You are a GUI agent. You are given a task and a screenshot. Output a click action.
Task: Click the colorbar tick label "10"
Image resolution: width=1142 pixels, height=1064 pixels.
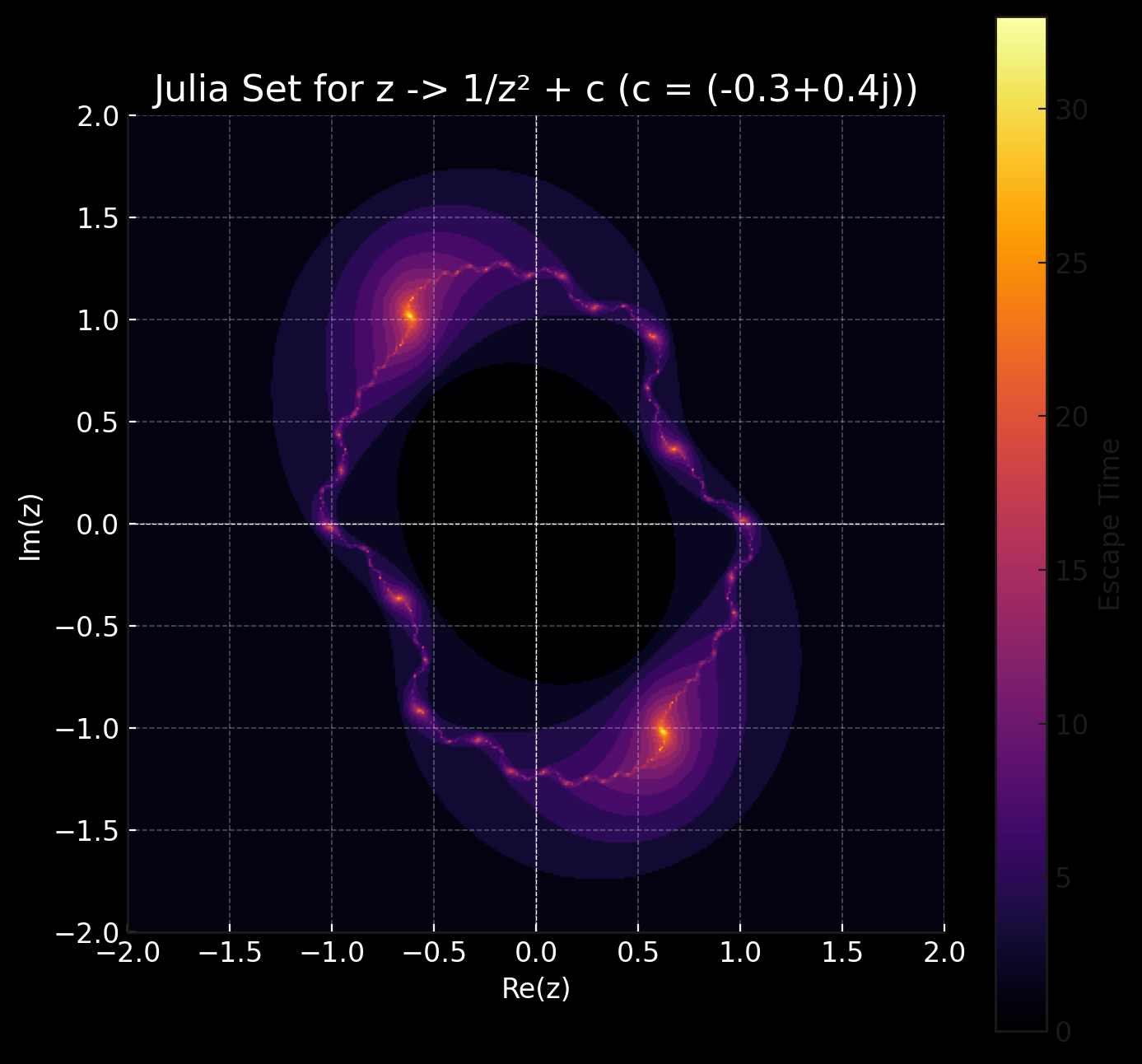coord(1071,725)
